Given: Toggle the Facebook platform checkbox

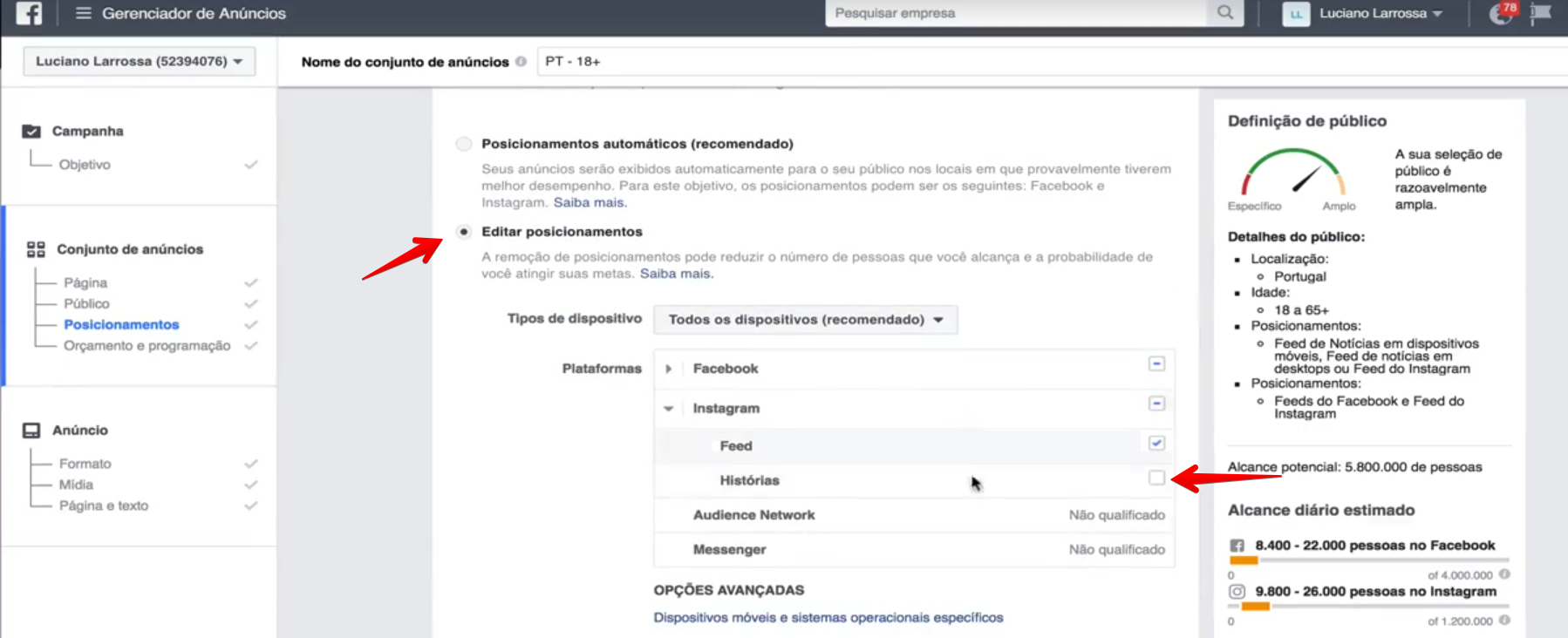Looking at the screenshot, I should (1156, 364).
